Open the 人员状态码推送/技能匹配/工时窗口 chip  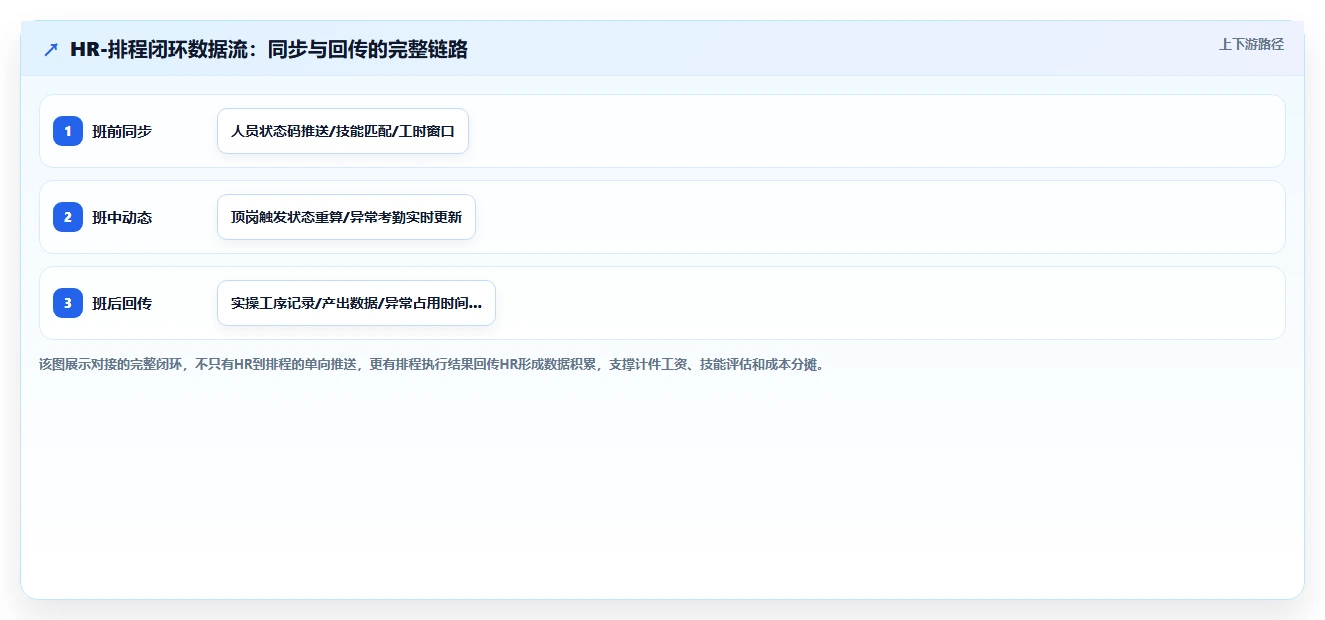tap(343, 131)
